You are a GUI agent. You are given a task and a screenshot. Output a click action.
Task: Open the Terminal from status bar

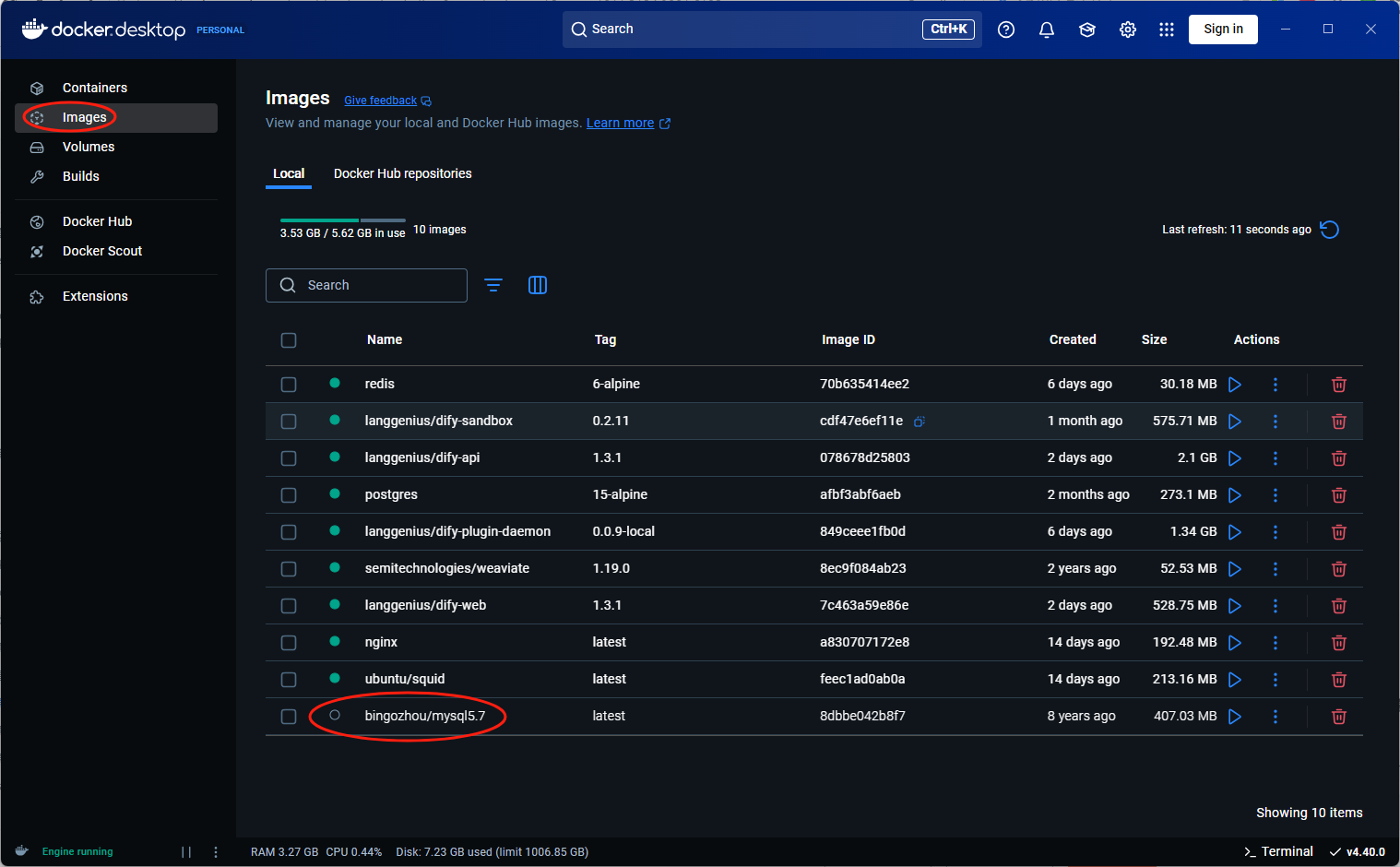click(1278, 851)
